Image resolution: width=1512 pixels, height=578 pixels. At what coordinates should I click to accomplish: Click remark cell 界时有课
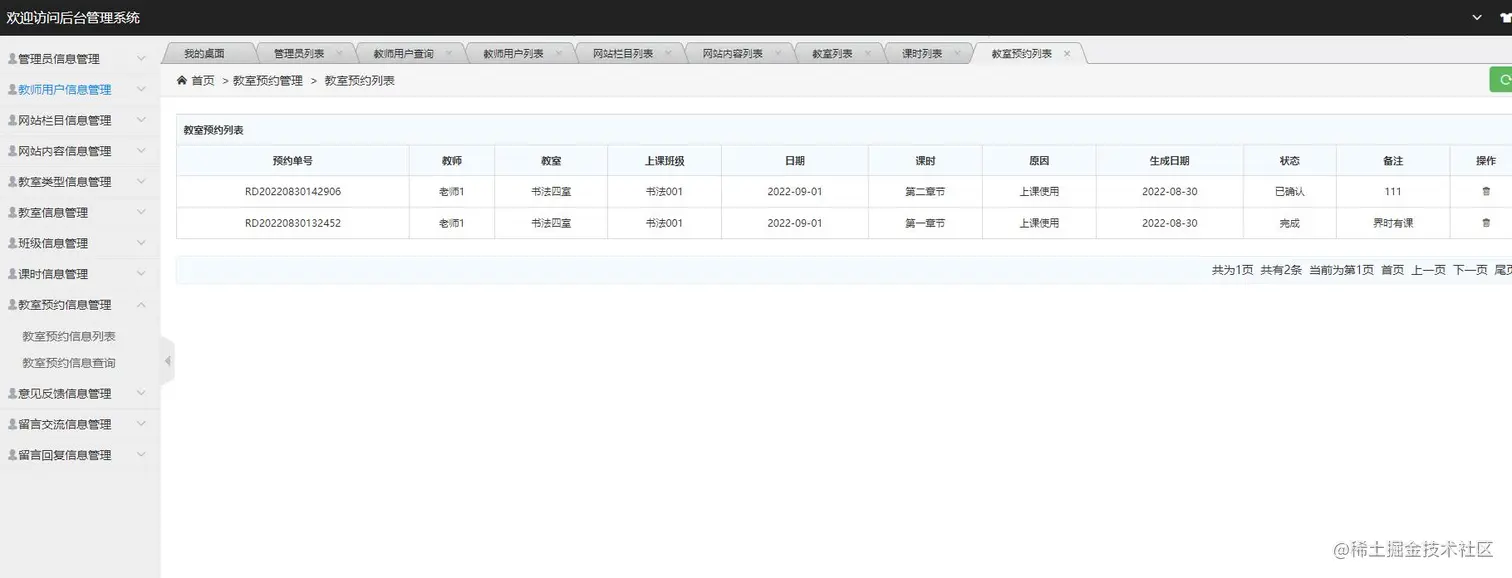click(1393, 223)
